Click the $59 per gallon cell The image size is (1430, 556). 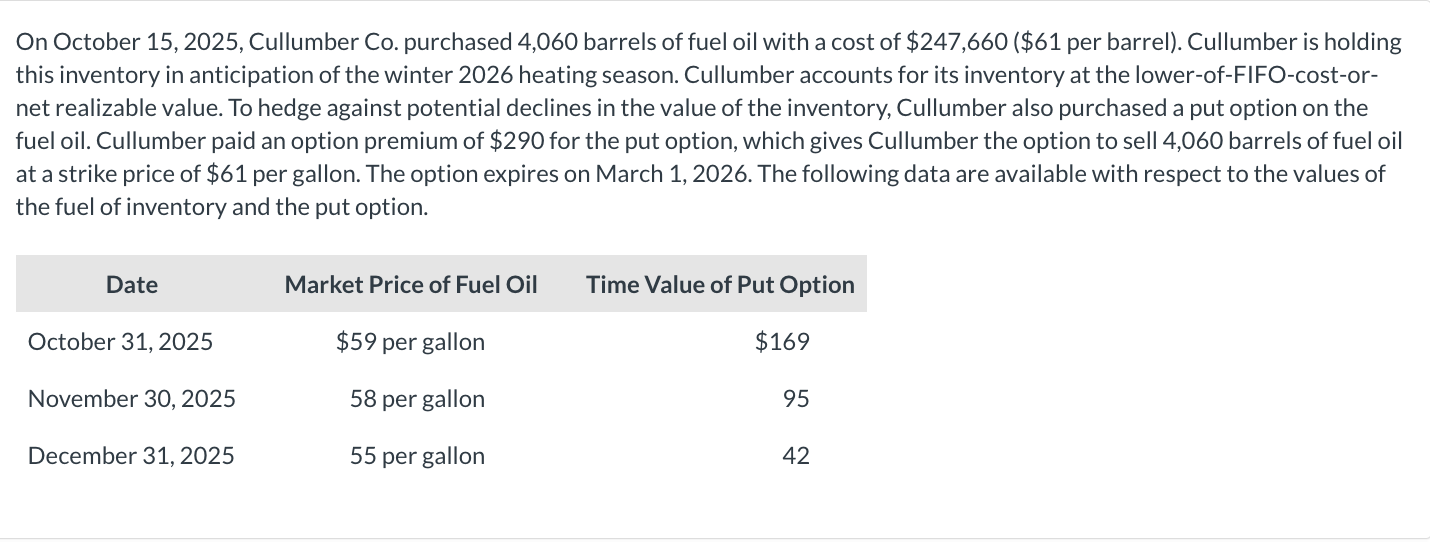(411, 342)
